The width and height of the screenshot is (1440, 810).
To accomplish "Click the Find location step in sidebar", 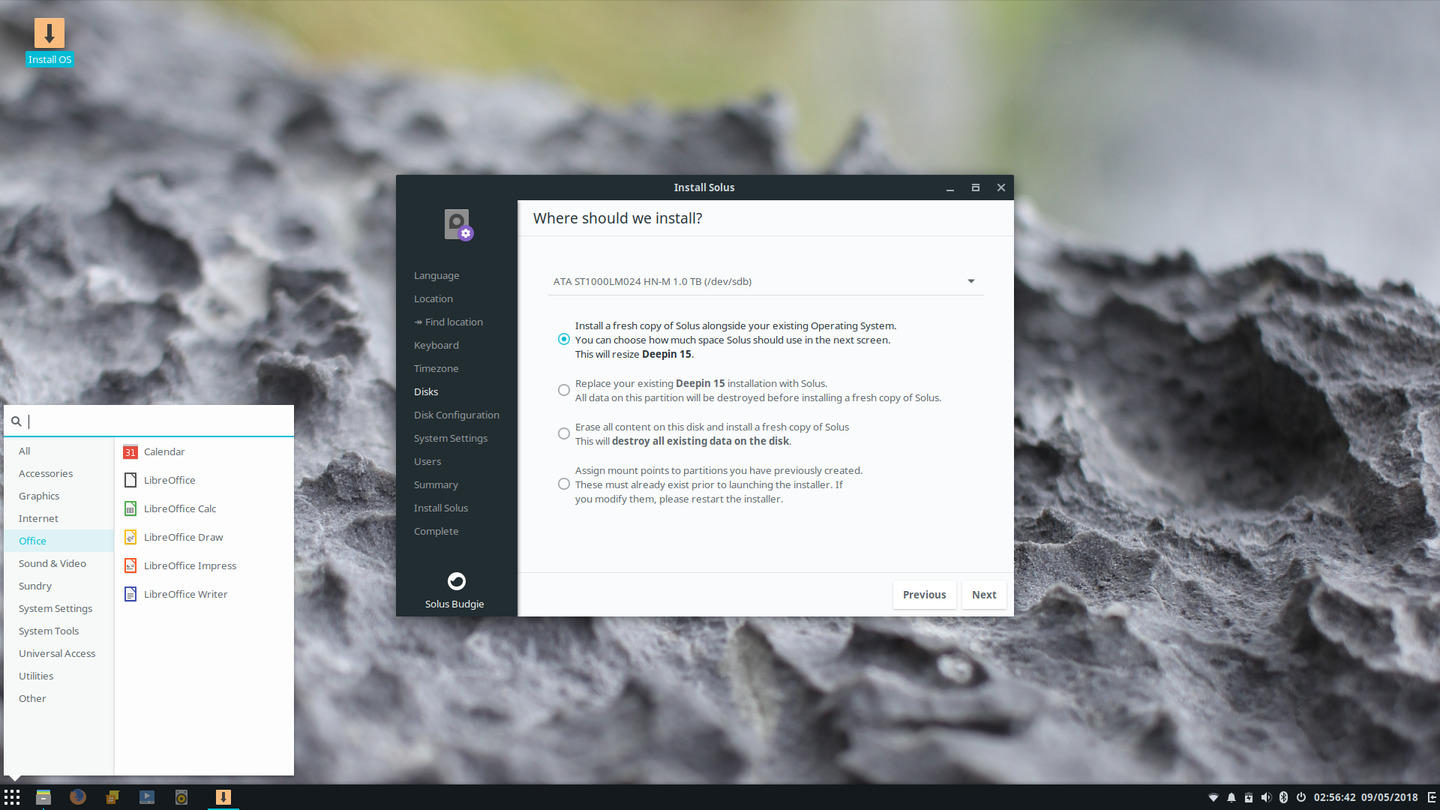I will pyautogui.click(x=448, y=322).
